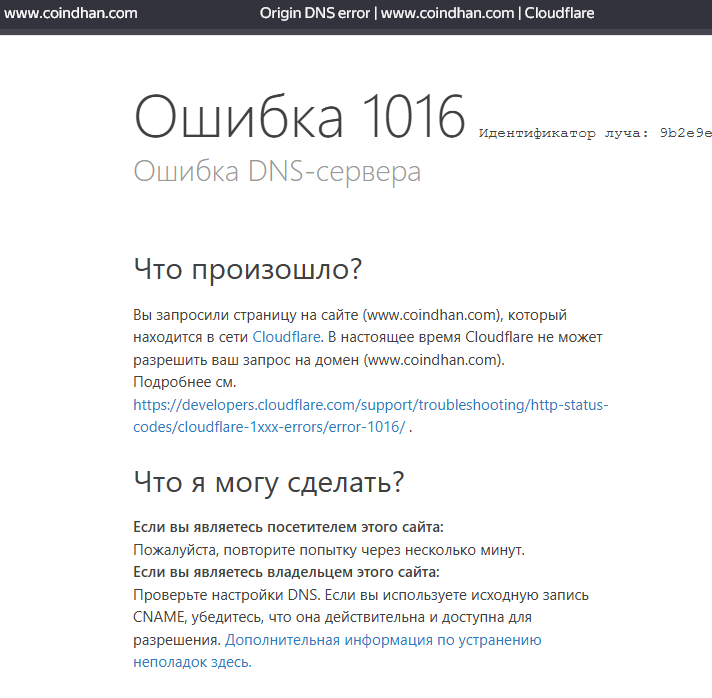Click the 'Подробнее см.' text
This screenshot has width=712, height=698.
pos(185,382)
